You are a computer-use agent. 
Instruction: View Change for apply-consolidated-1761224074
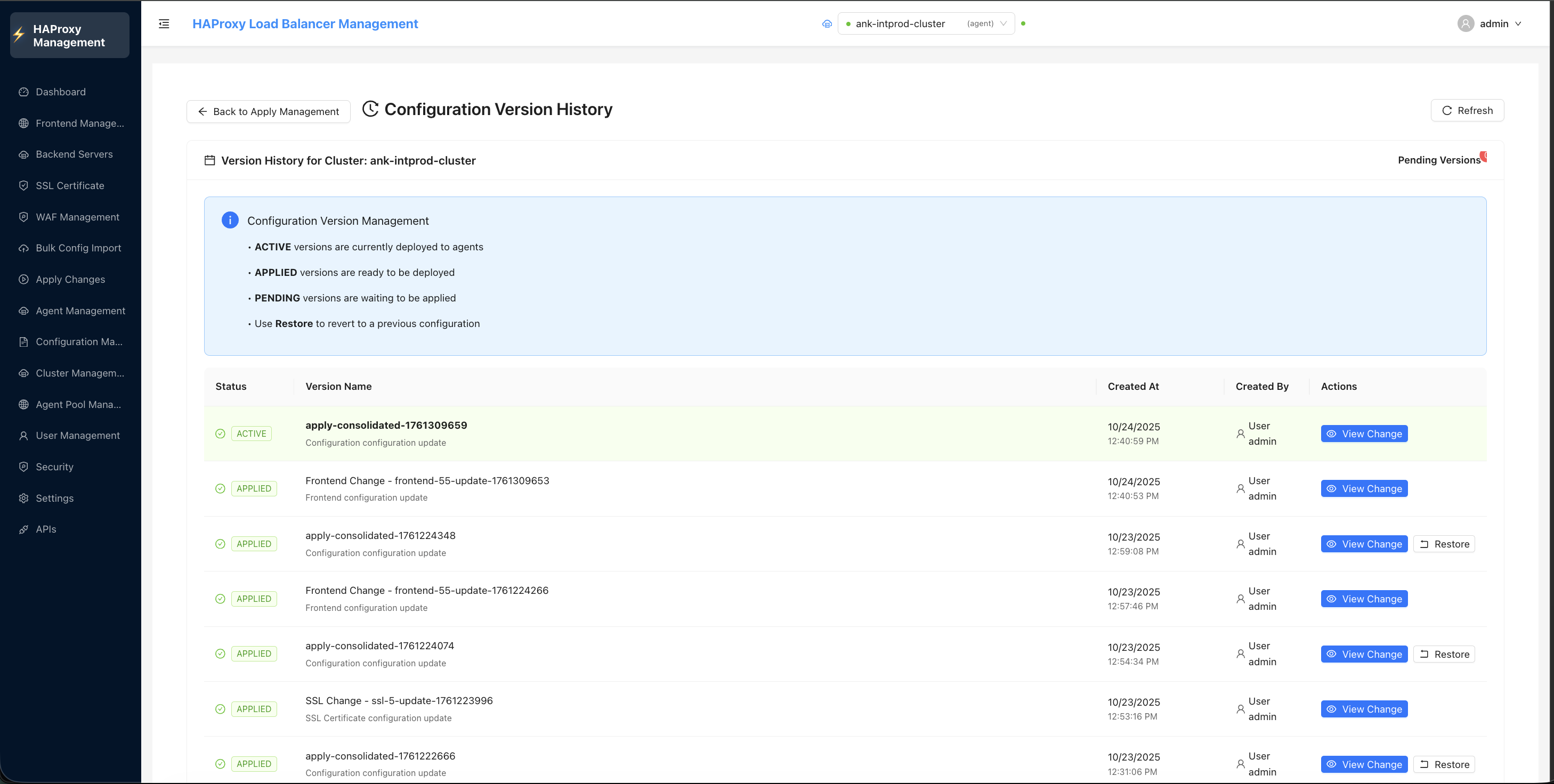click(x=1364, y=655)
